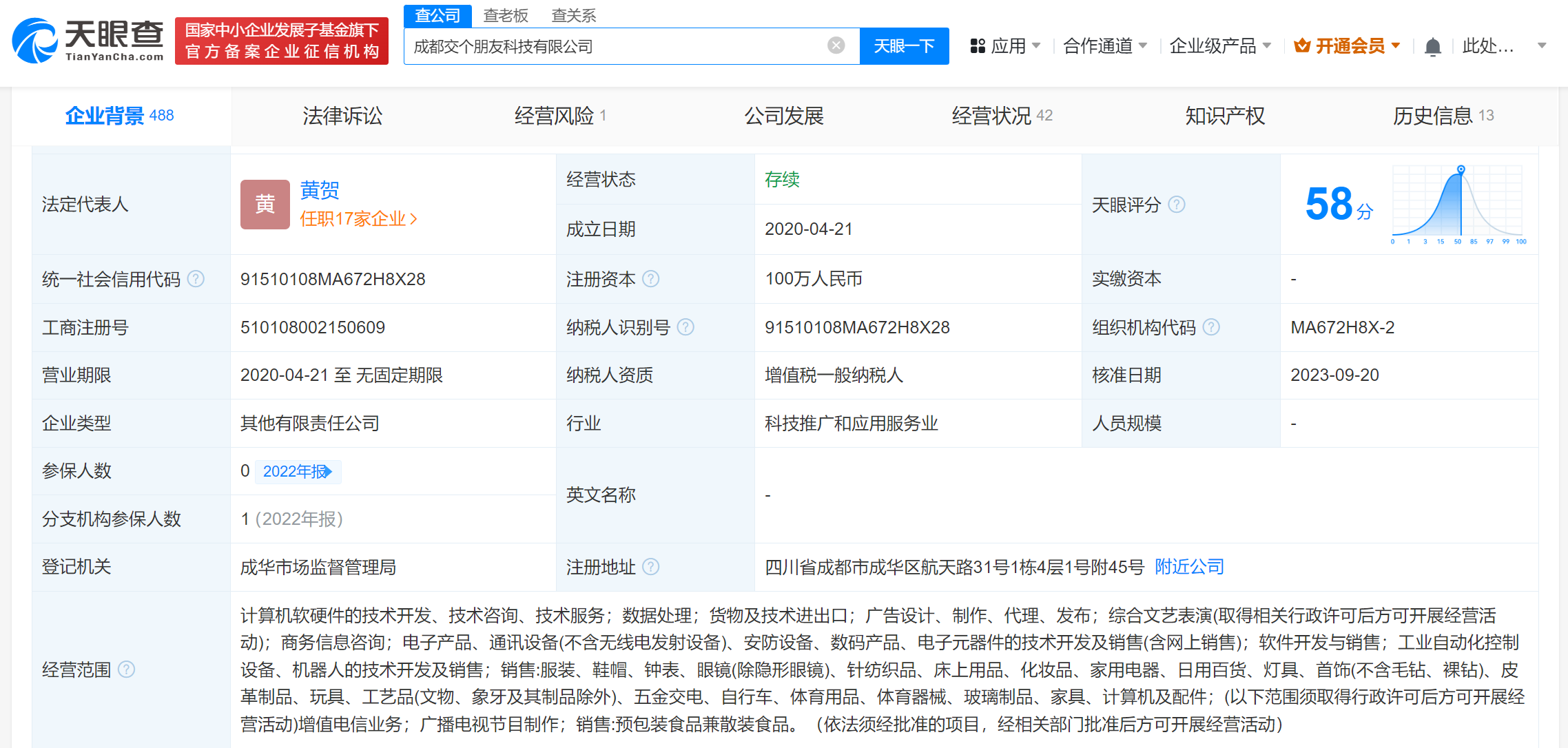1568x748 pixels.
Task: Click credit code 91510108MA672H8X28 under 统一社会信用代码
Action: (333, 279)
